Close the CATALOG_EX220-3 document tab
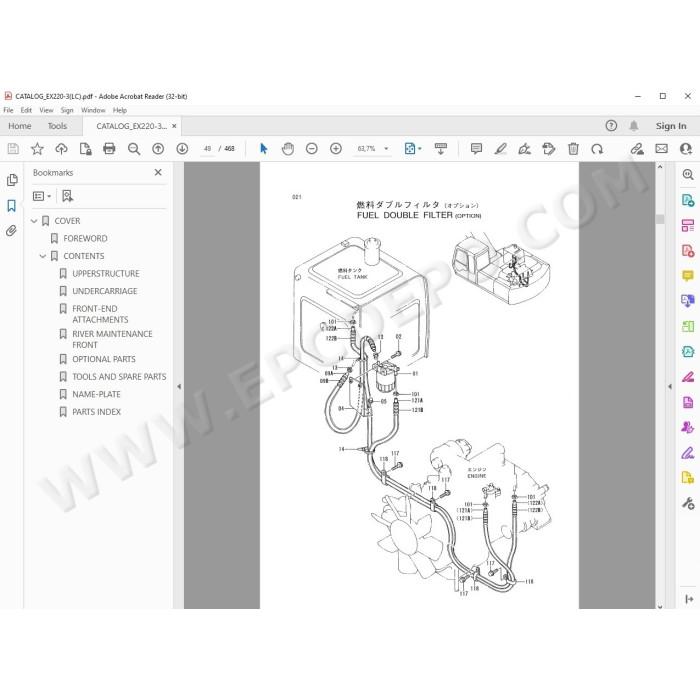The image size is (700, 700). (174, 126)
